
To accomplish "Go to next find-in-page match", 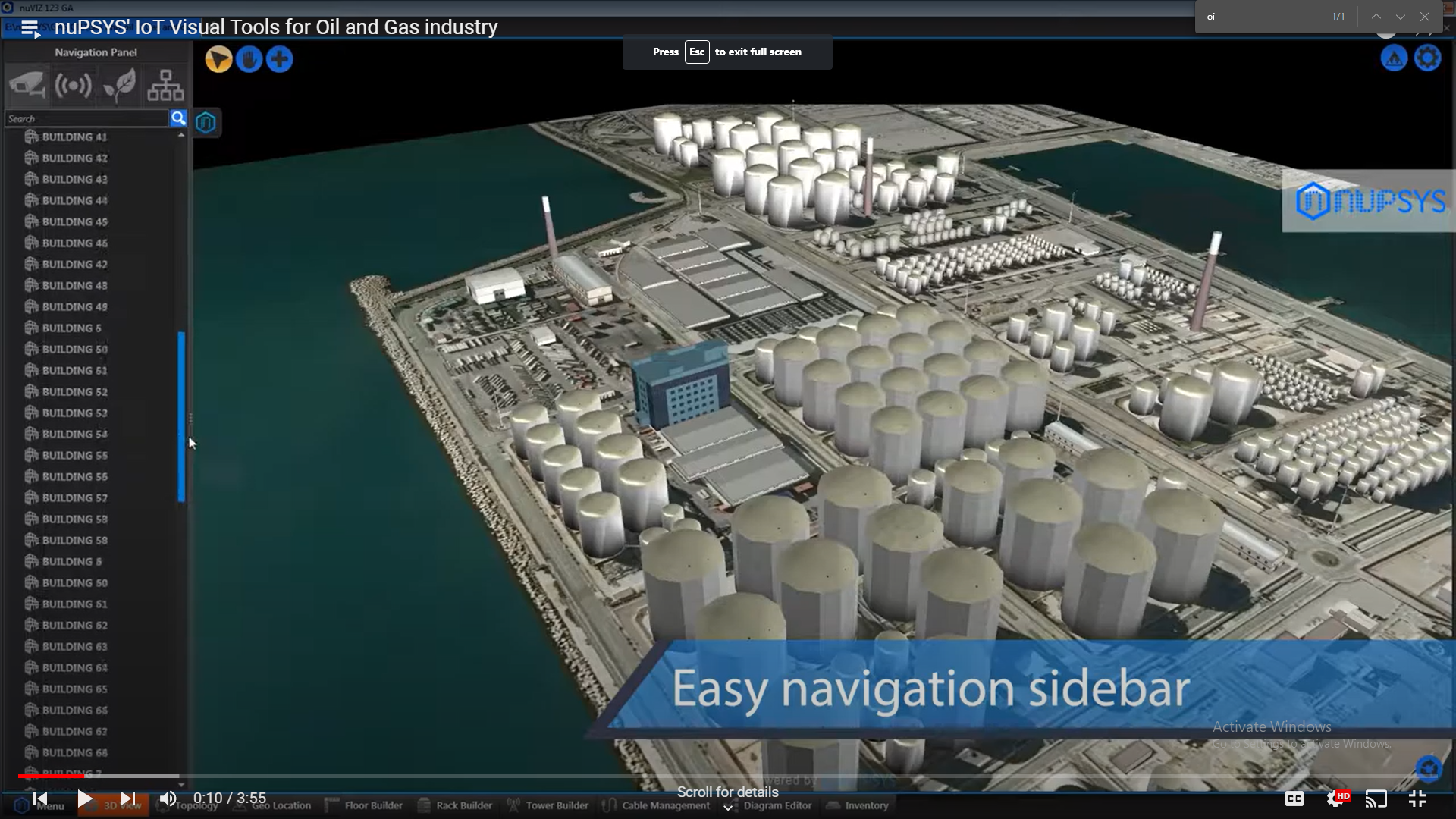I will pos(1401,17).
